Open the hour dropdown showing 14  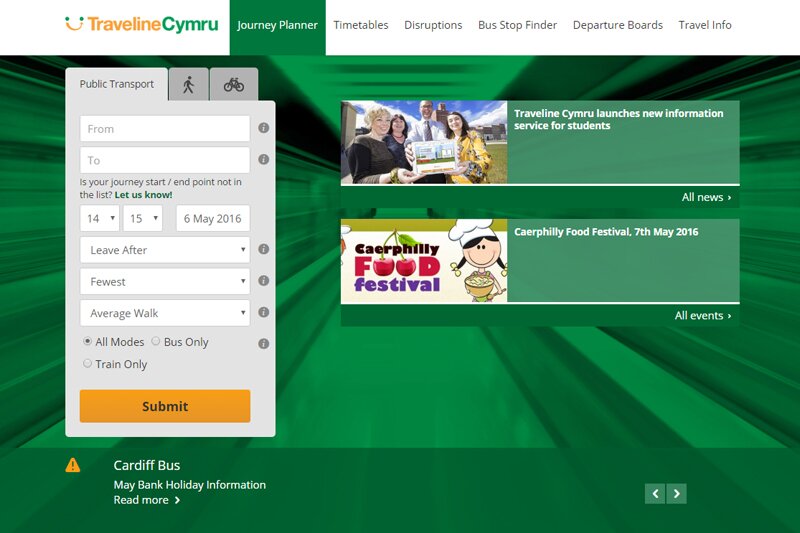[99, 218]
